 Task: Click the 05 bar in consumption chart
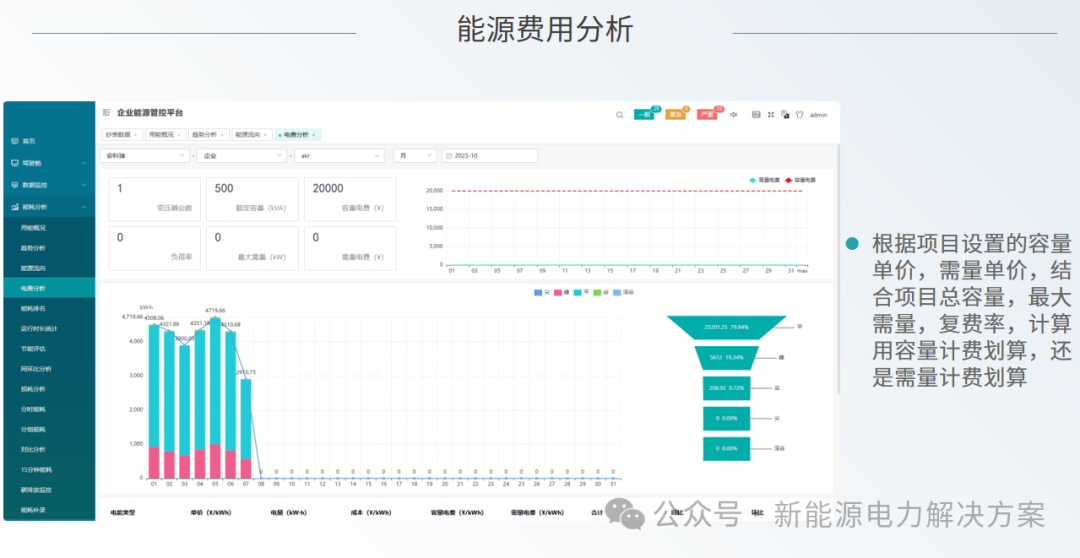tap(215, 398)
